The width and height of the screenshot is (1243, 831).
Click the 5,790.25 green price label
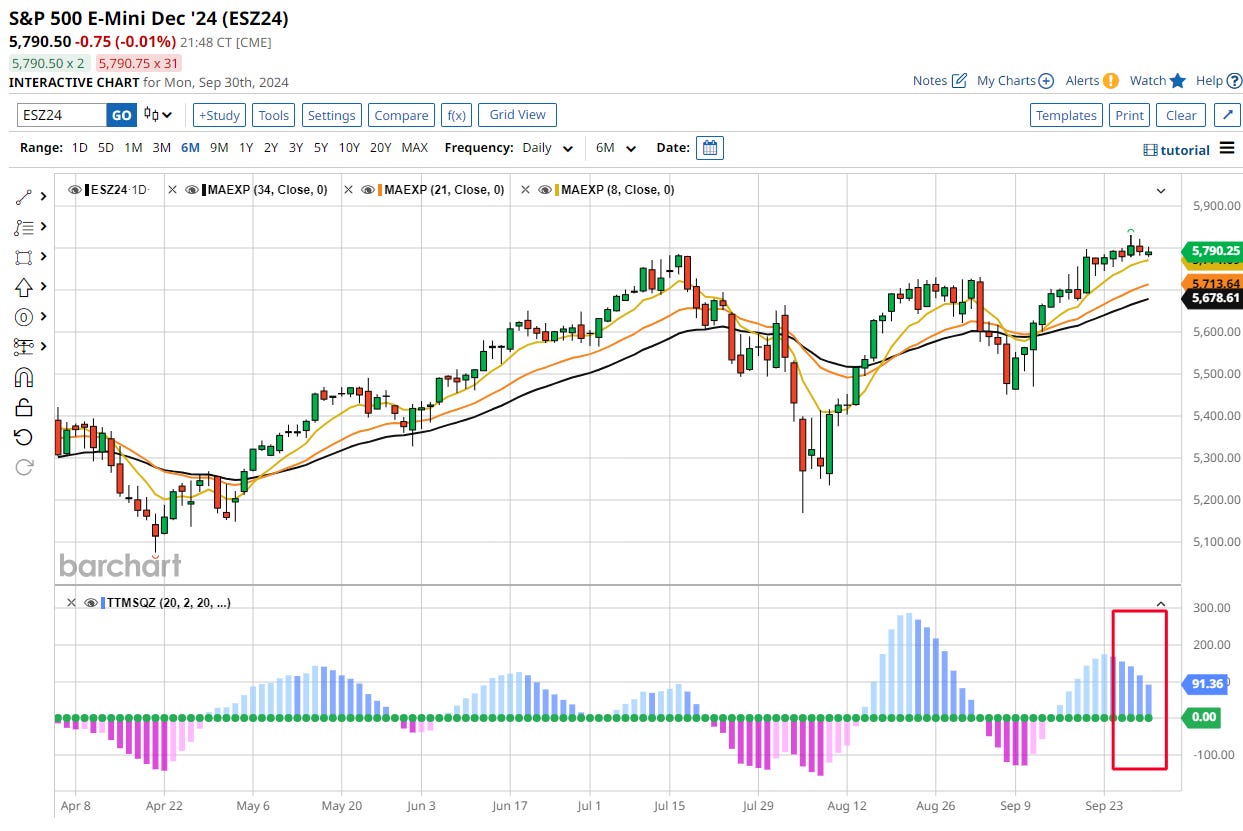pos(1211,251)
